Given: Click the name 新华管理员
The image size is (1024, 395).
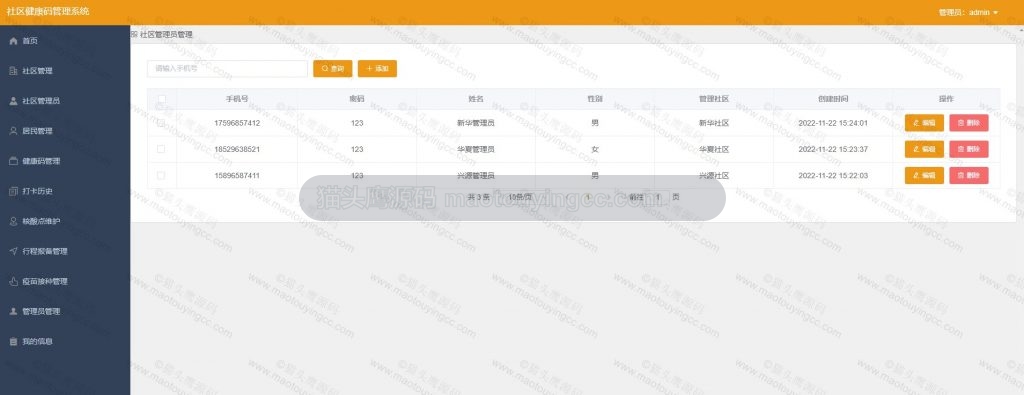Looking at the screenshot, I should pos(475,123).
